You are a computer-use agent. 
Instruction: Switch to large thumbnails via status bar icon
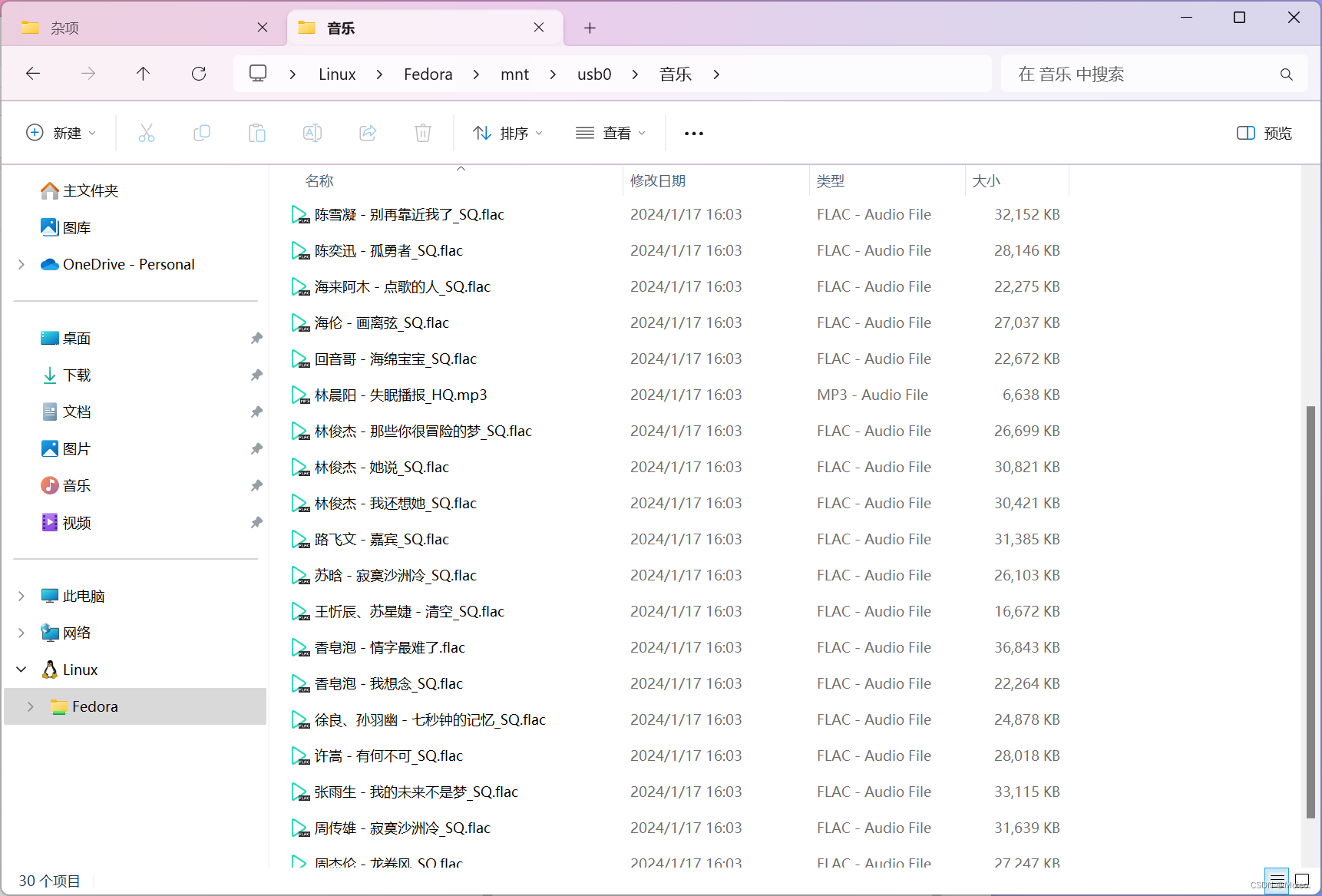[1301, 881]
